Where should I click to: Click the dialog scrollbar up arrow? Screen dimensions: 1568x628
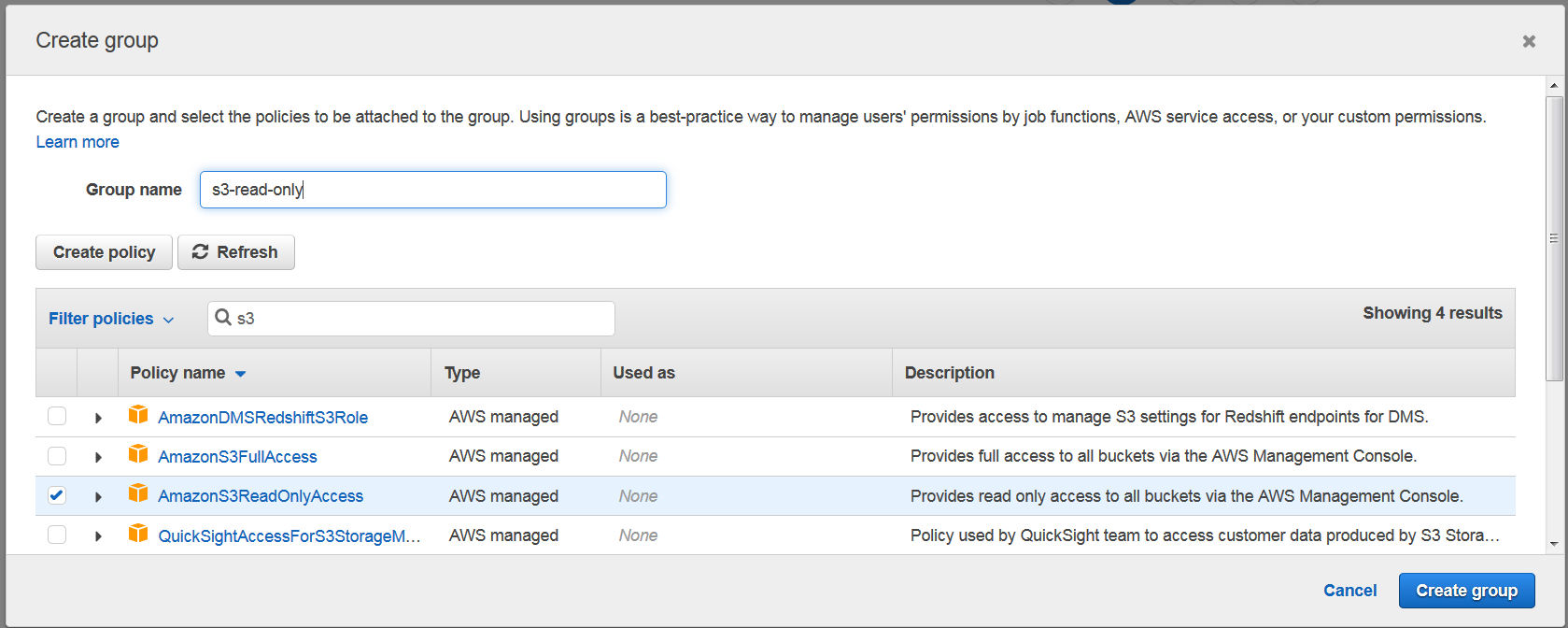point(1554,86)
